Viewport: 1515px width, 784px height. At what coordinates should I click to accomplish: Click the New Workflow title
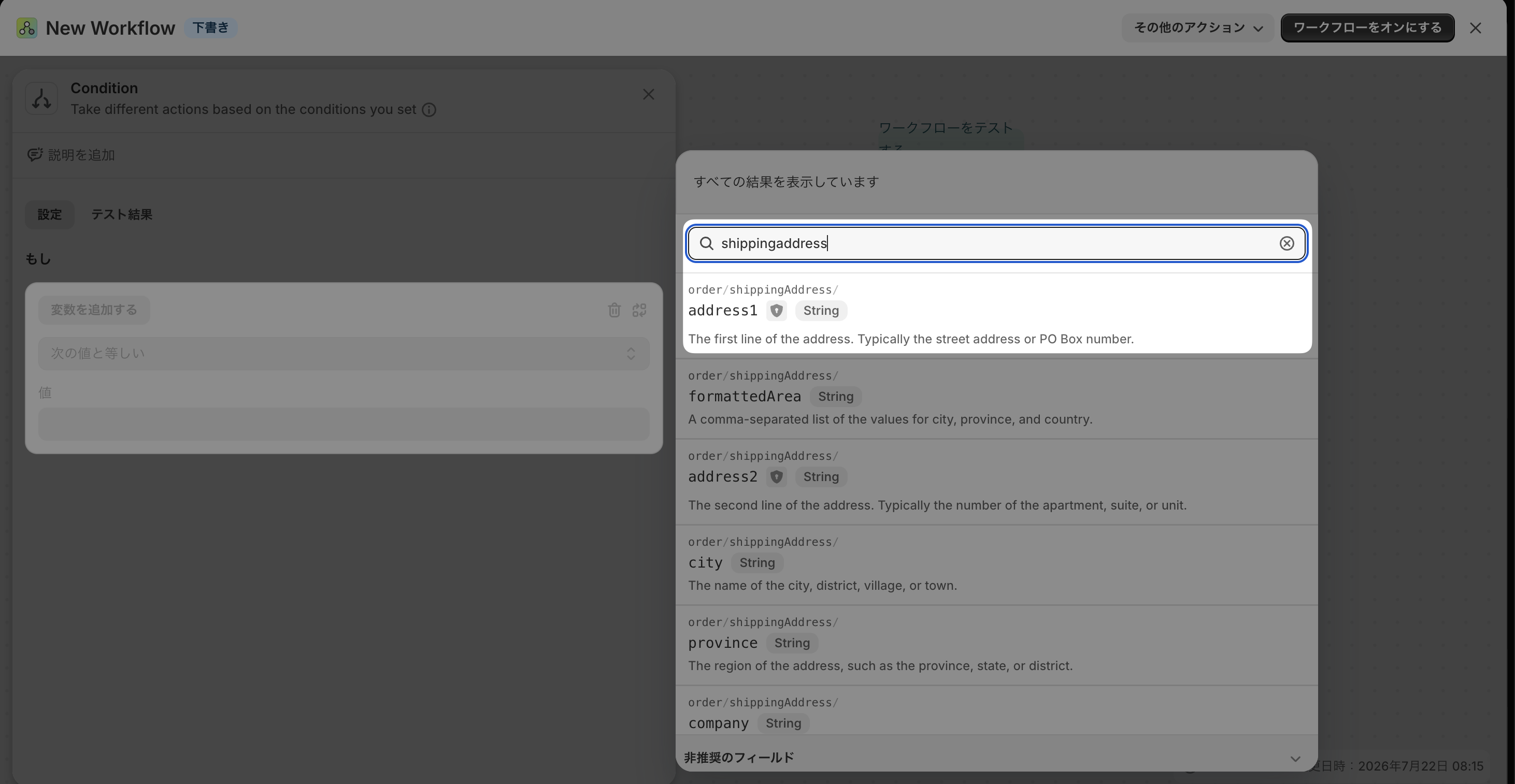point(110,27)
